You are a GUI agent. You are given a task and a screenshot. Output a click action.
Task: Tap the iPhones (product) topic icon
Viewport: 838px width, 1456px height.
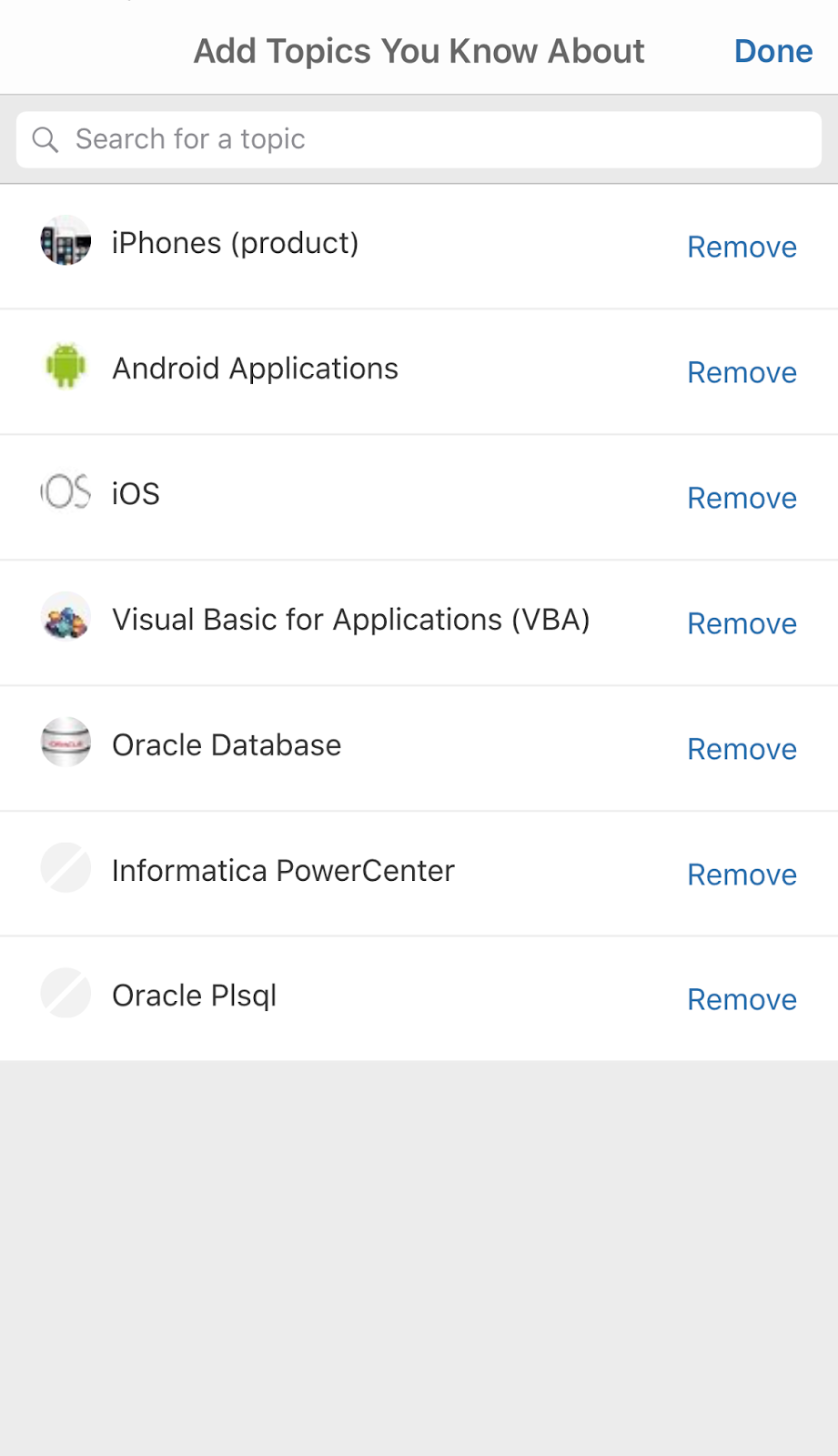[66, 241]
